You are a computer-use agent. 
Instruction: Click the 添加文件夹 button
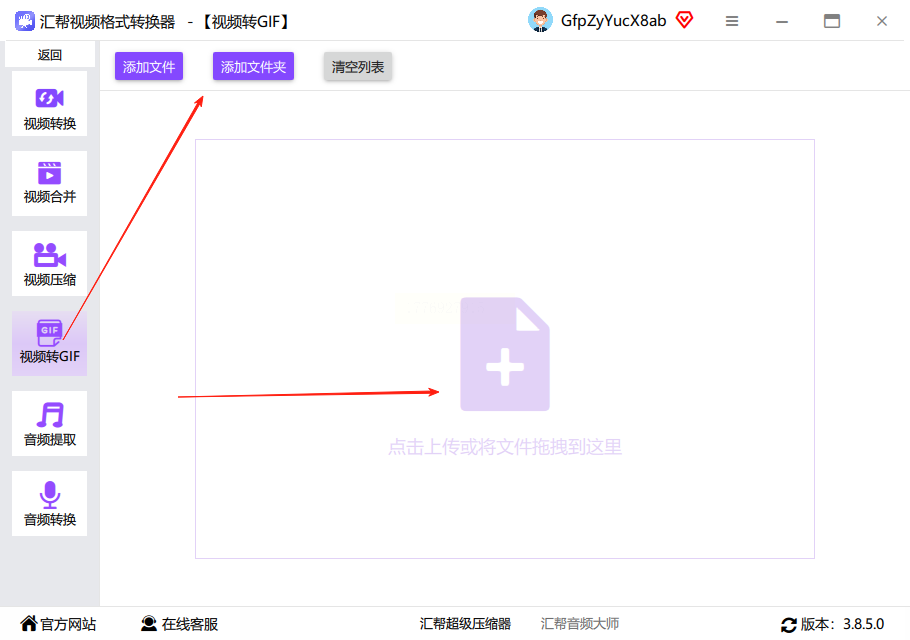tap(253, 67)
